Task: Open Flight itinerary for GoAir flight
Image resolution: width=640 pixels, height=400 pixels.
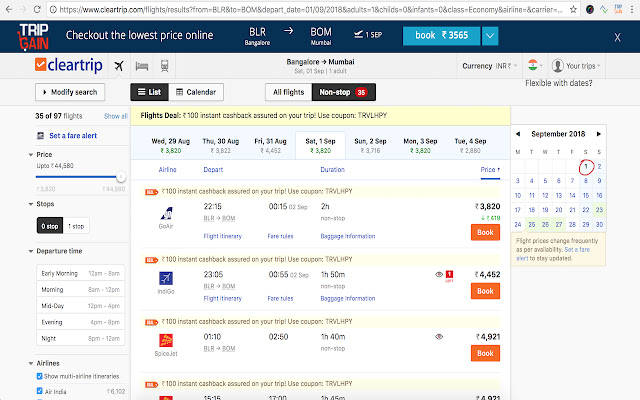Action: (x=222, y=236)
